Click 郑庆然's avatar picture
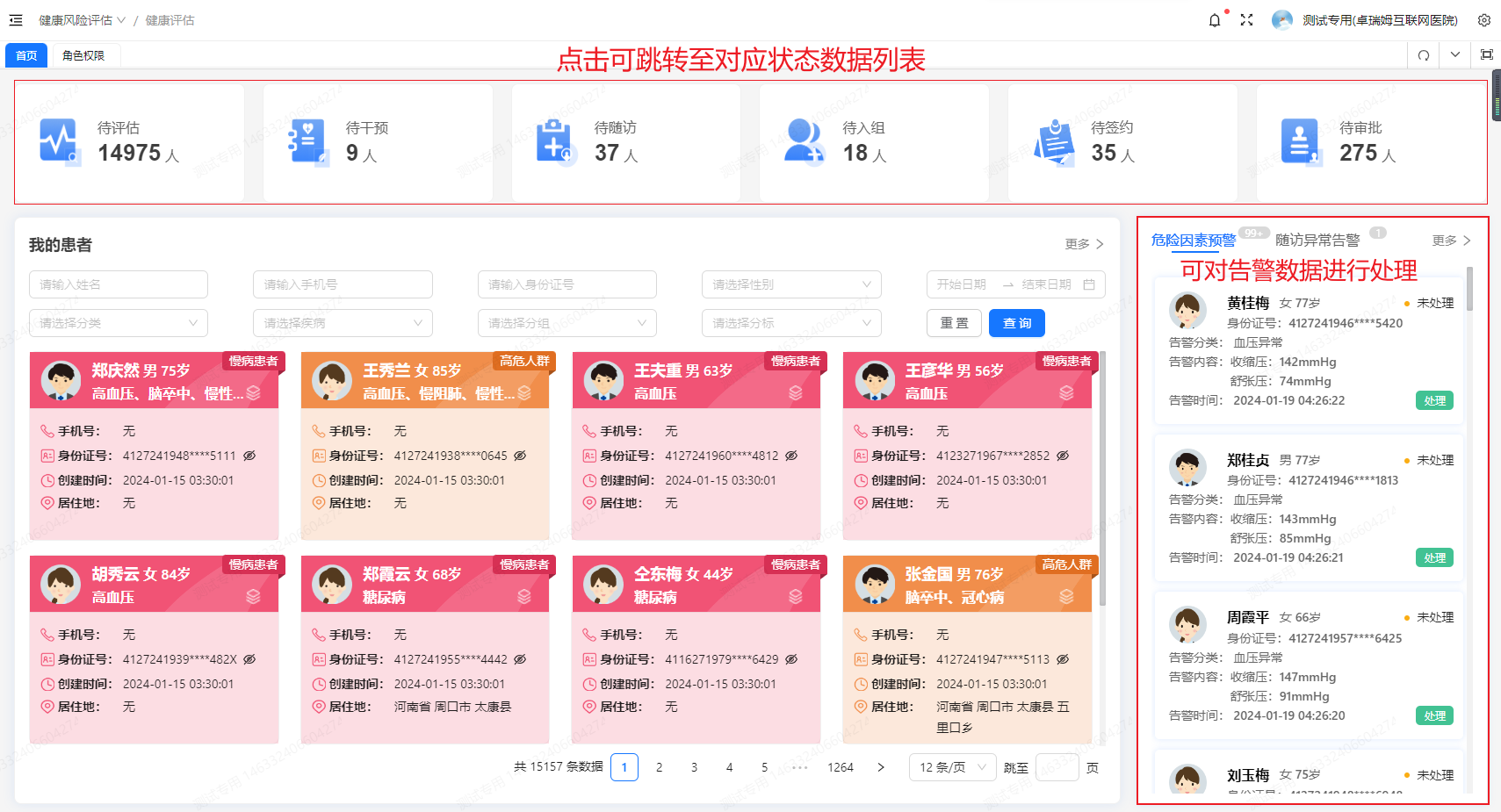 (x=61, y=381)
